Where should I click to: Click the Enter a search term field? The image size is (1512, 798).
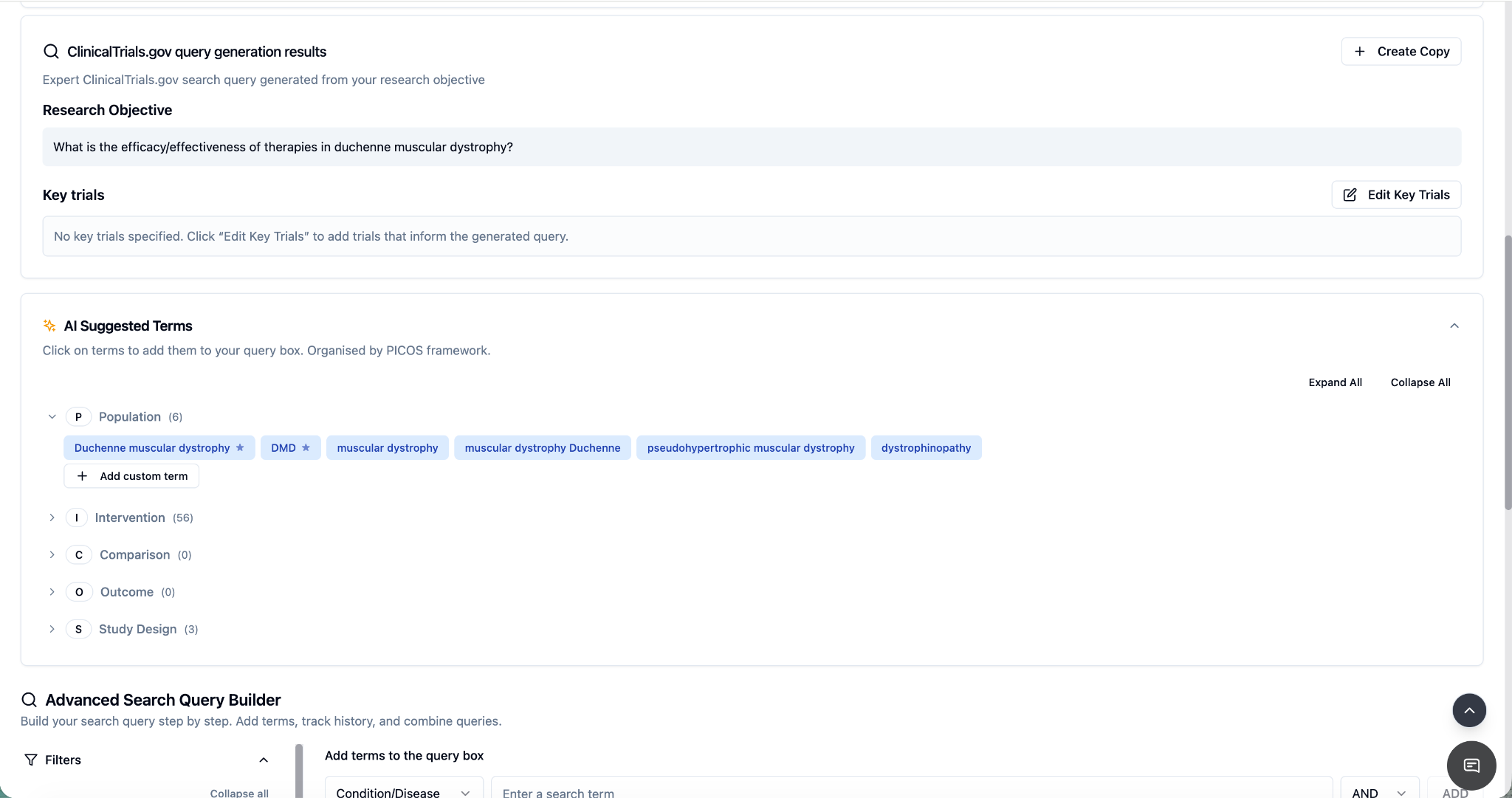click(x=911, y=792)
